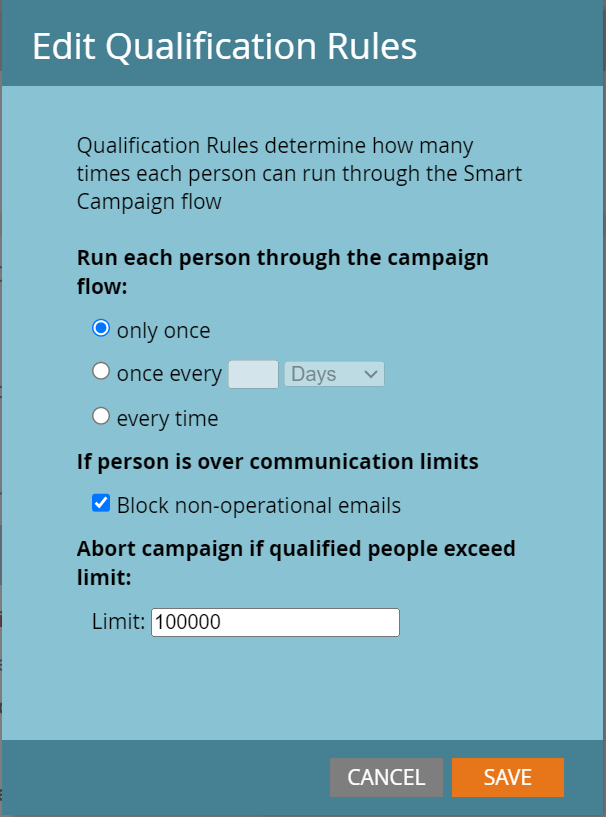The height and width of the screenshot is (817, 606).
Task: Click the "Block non-operational emails" label text
Action: tap(258, 505)
